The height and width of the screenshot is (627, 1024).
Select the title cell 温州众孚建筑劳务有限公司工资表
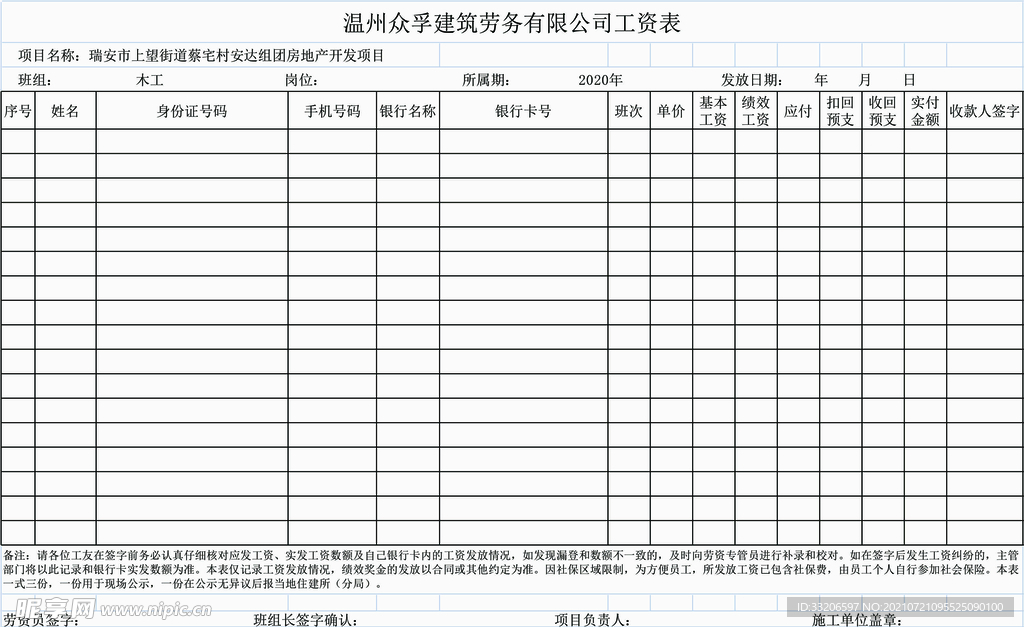click(512, 23)
